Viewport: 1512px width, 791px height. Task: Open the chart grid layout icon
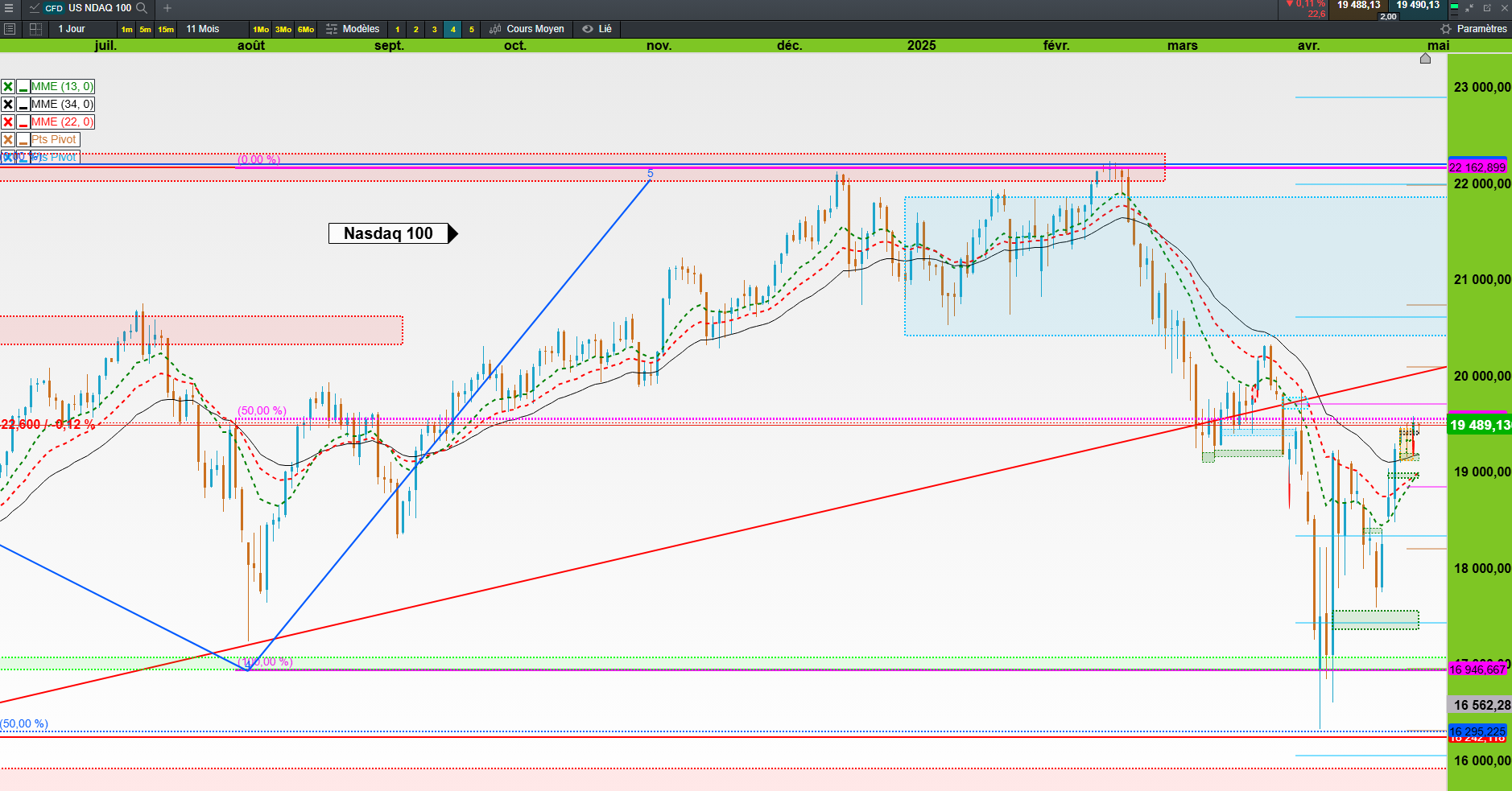pyautogui.click(x=35, y=29)
